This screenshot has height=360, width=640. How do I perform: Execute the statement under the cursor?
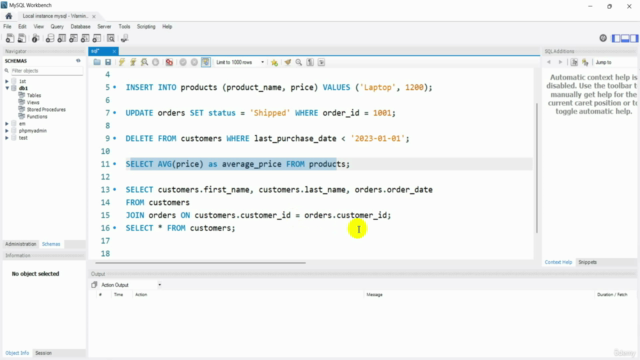point(133,62)
